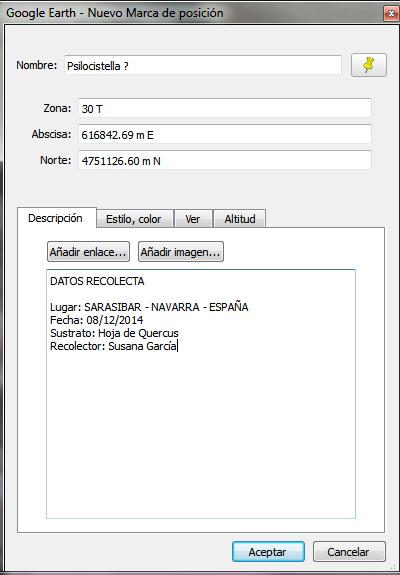Focus the Nombre field containing Psilocistella
400x575 pixels.
[x=203, y=66]
